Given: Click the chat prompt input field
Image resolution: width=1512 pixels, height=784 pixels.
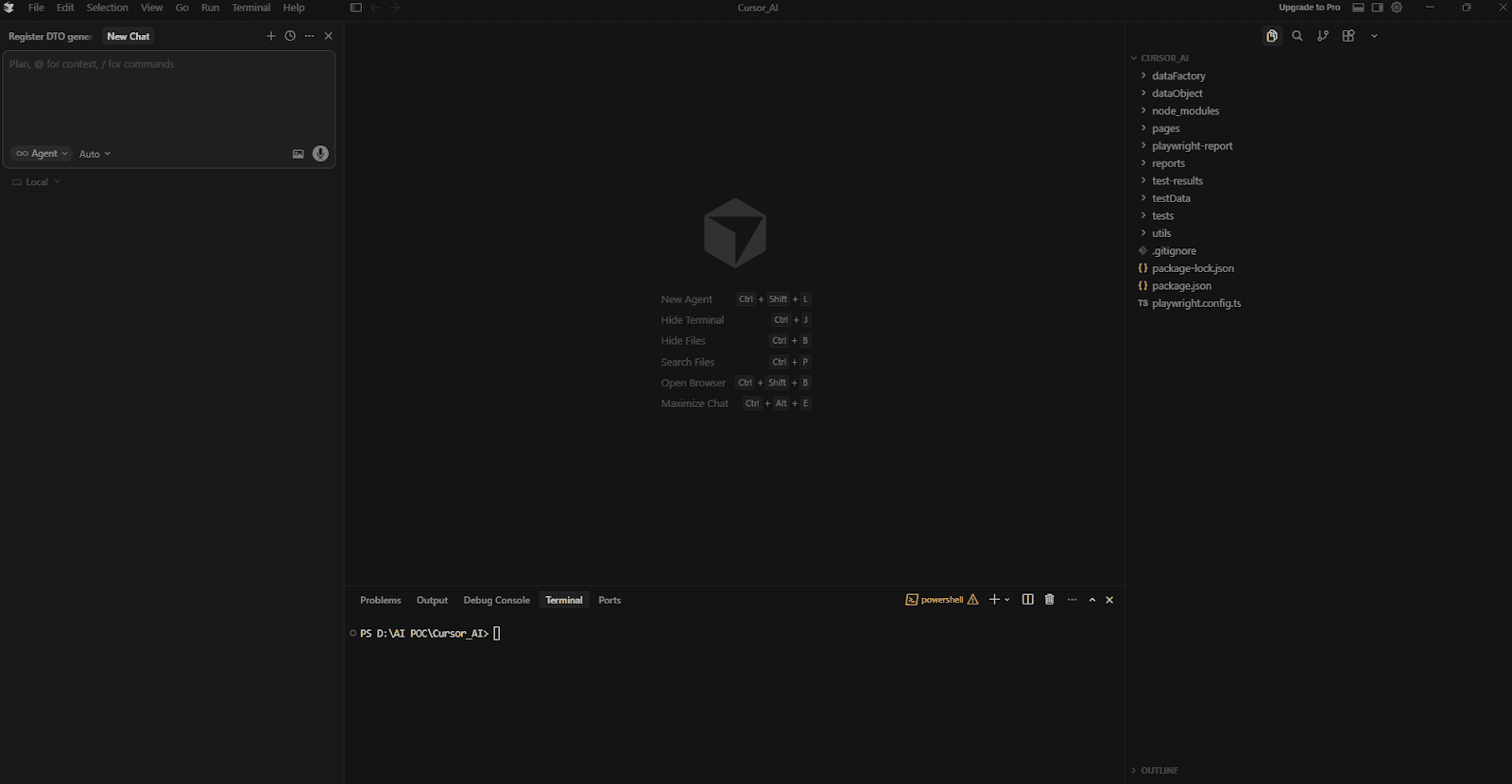Looking at the screenshot, I should (x=168, y=94).
